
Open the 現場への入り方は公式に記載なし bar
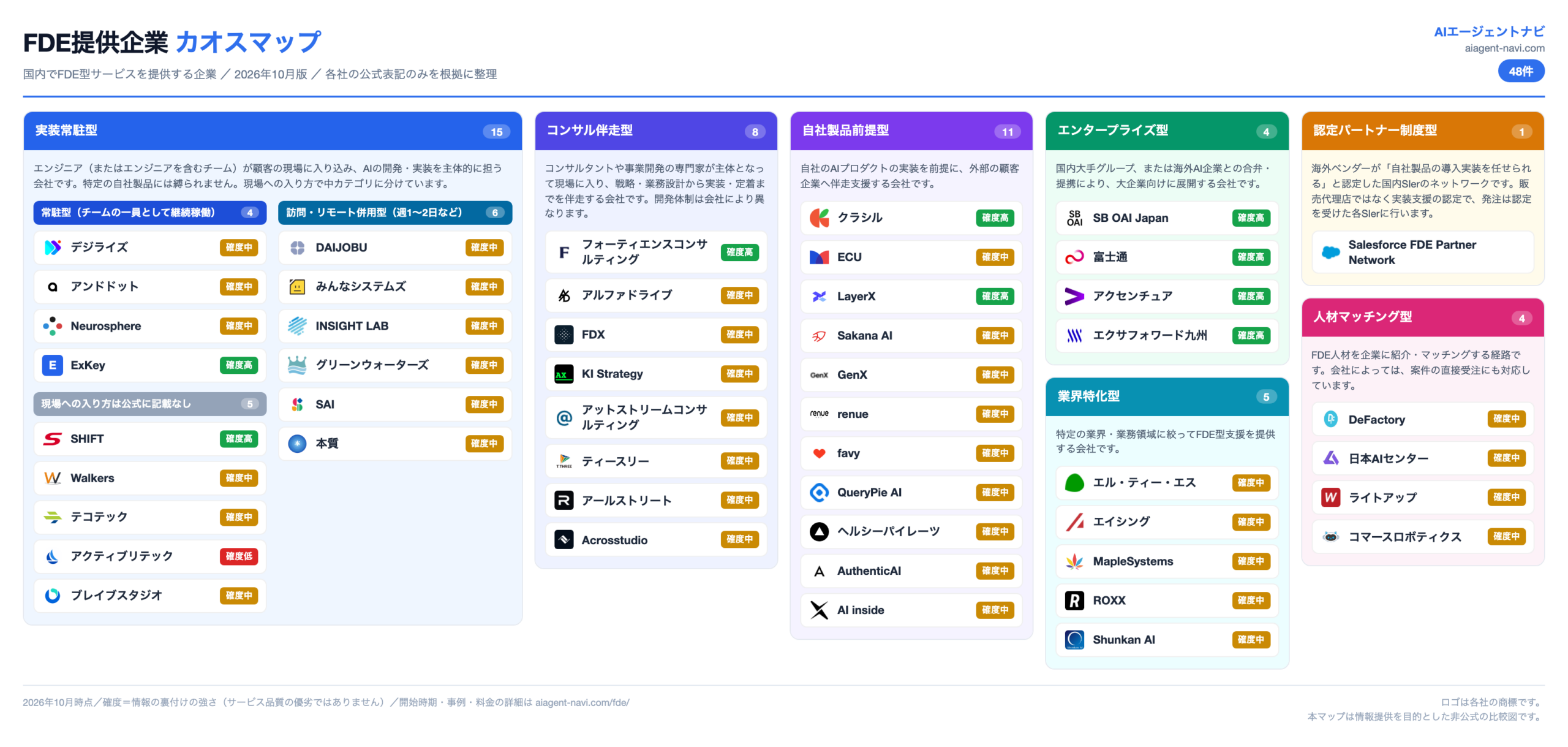point(150,404)
